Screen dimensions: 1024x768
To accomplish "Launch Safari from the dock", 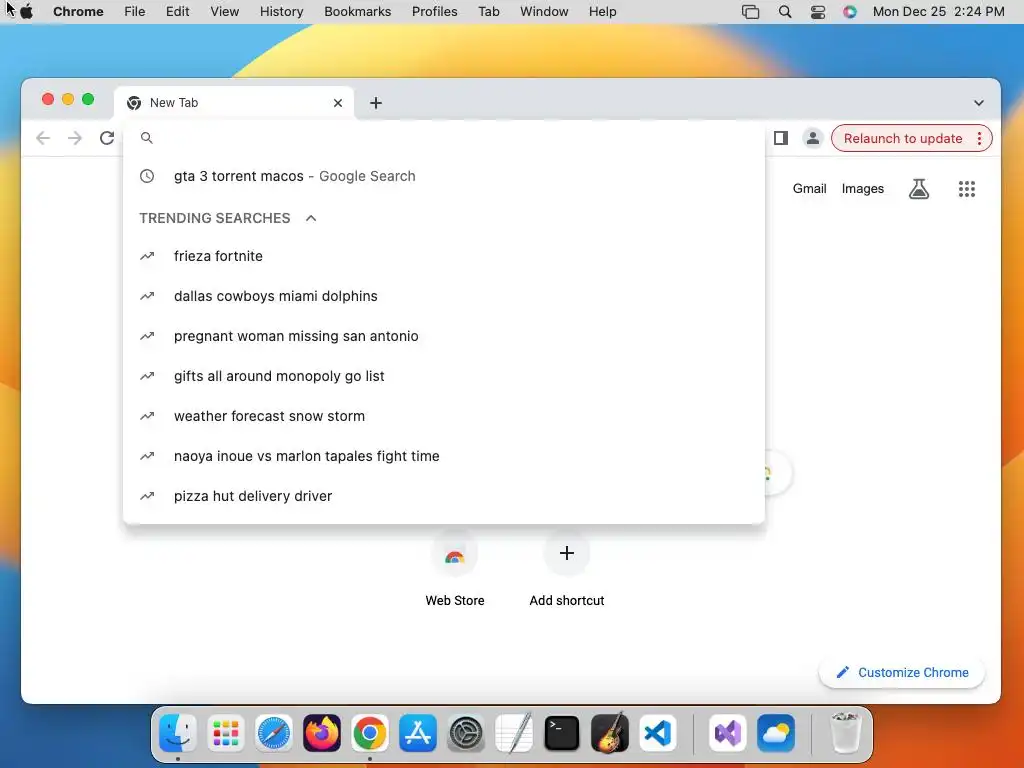I will (x=274, y=733).
